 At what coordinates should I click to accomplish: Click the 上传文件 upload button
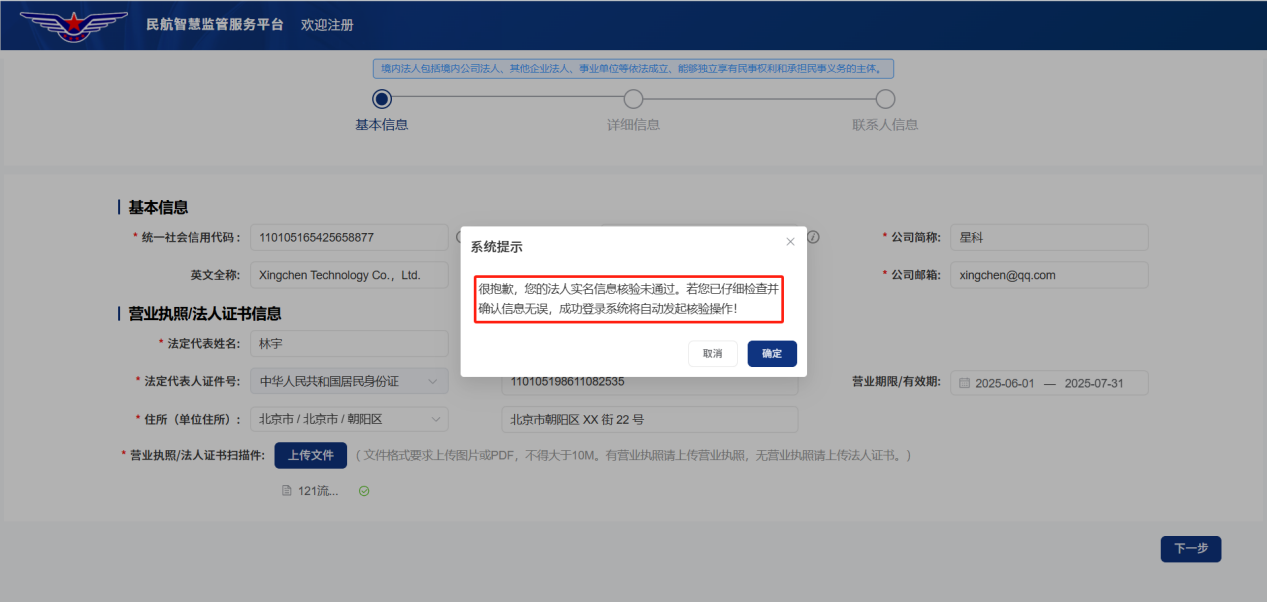pyautogui.click(x=311, y=454)
